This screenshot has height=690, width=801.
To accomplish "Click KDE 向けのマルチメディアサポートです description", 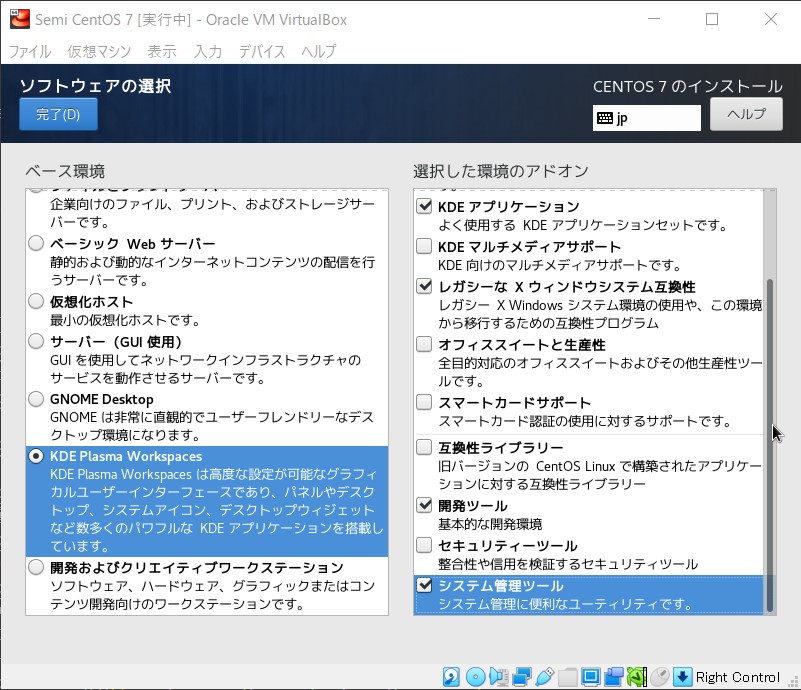I will 560,265.
